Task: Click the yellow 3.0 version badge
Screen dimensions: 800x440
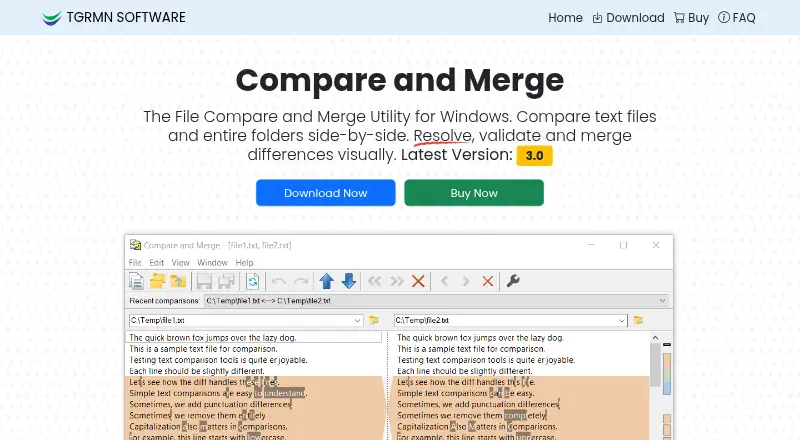Action: click(534, 156)
